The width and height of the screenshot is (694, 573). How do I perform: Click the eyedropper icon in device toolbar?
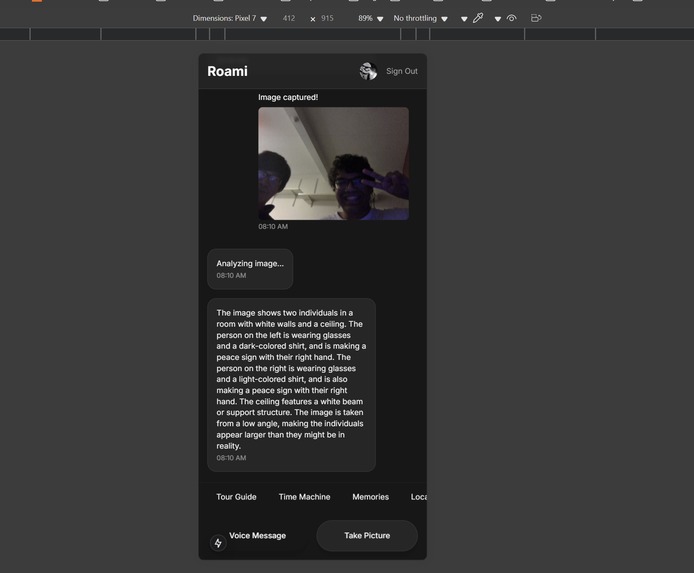(x=478, y=18)
